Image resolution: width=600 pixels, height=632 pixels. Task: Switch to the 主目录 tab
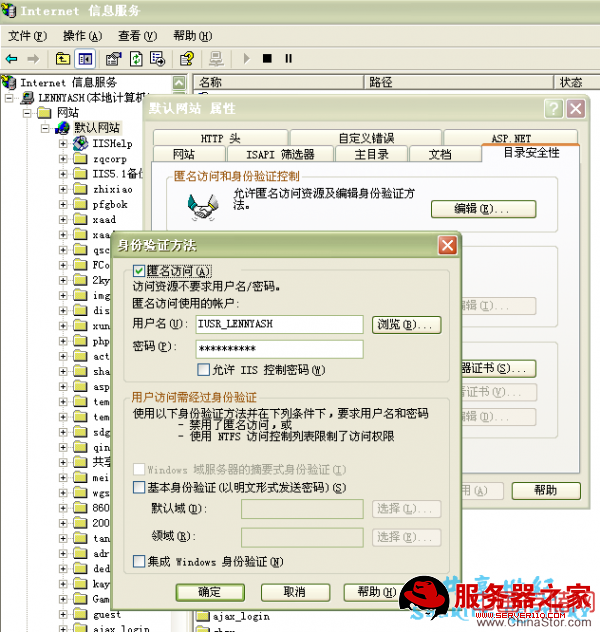(x=371, y=155)
